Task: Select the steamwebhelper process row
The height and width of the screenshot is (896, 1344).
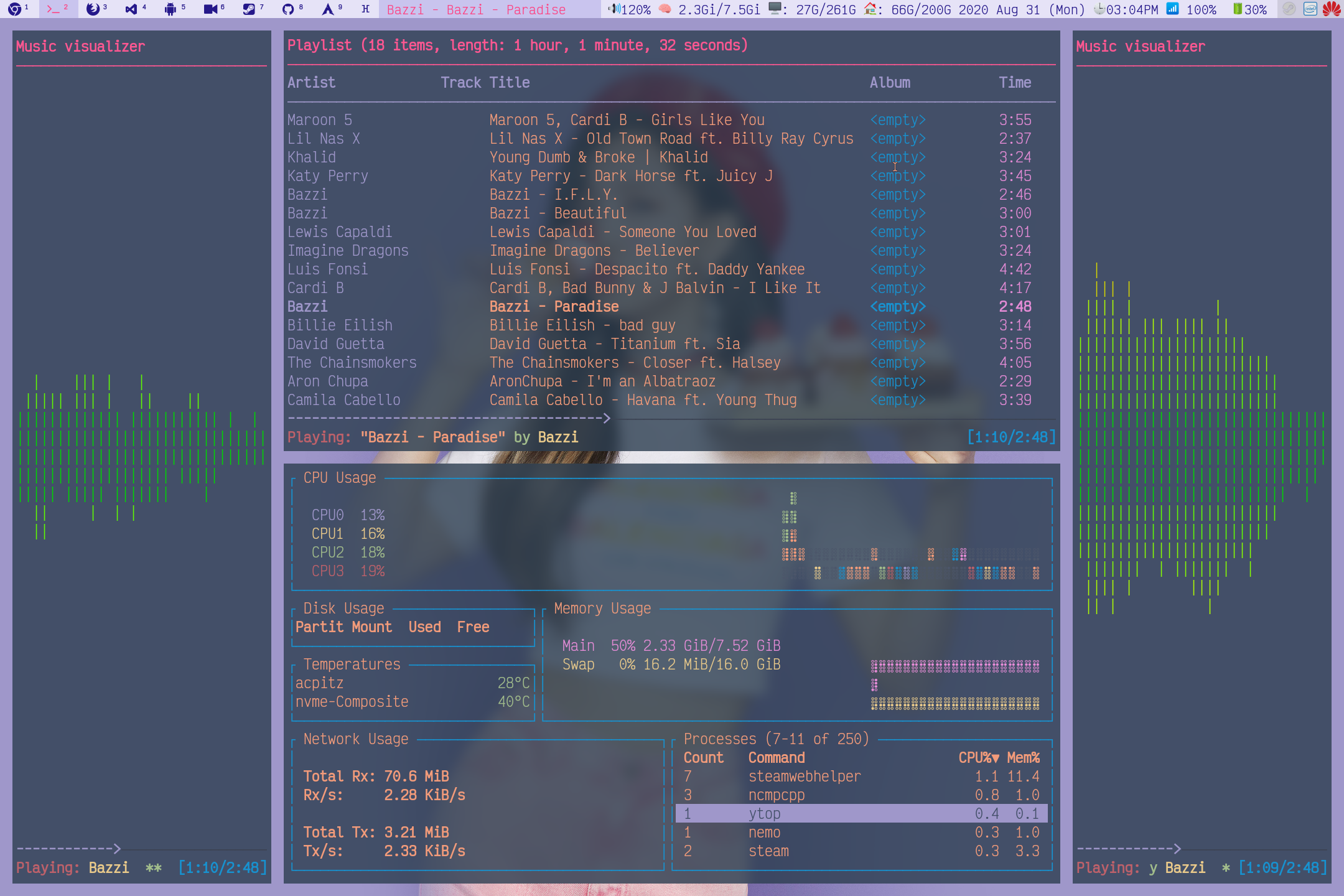Action: (862, 777)
